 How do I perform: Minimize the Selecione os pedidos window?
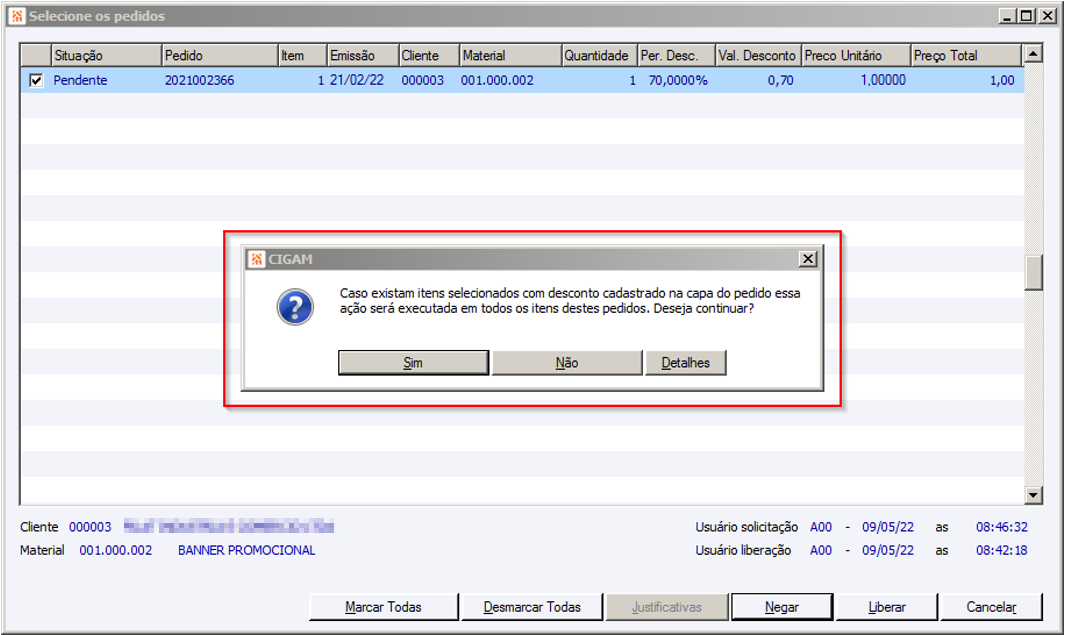click(1007, 16)
